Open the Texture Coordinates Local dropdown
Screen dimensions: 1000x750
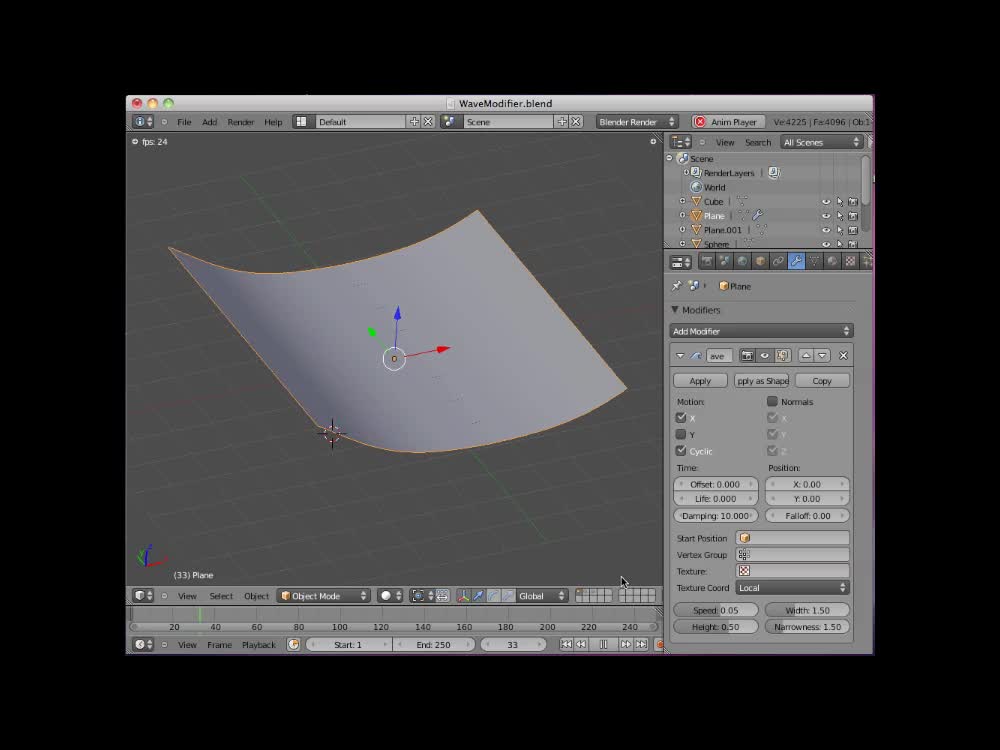tap(792, 588)
